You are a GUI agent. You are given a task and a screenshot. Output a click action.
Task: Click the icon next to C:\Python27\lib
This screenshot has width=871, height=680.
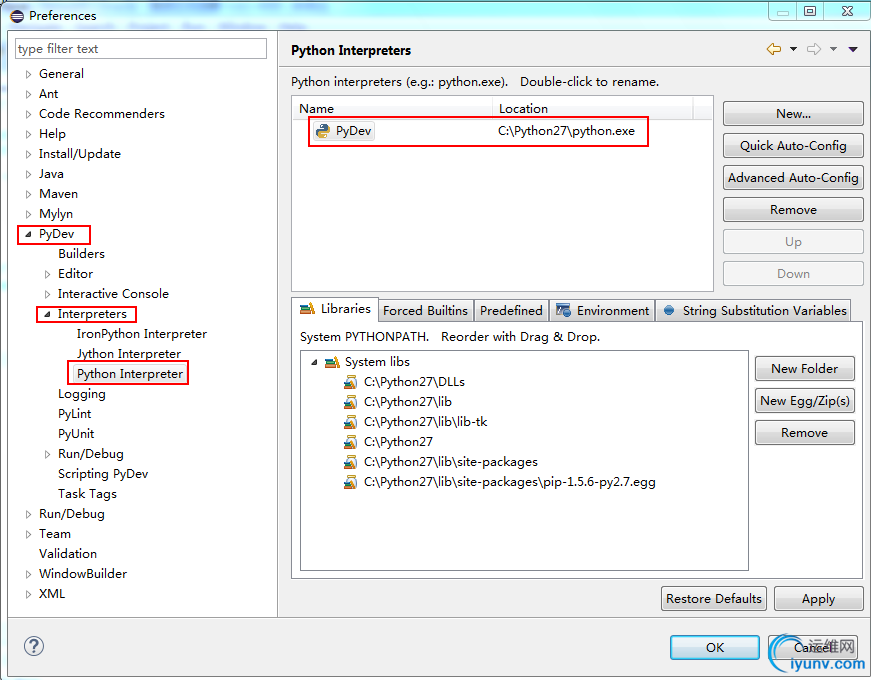click(x=351, y=402)
